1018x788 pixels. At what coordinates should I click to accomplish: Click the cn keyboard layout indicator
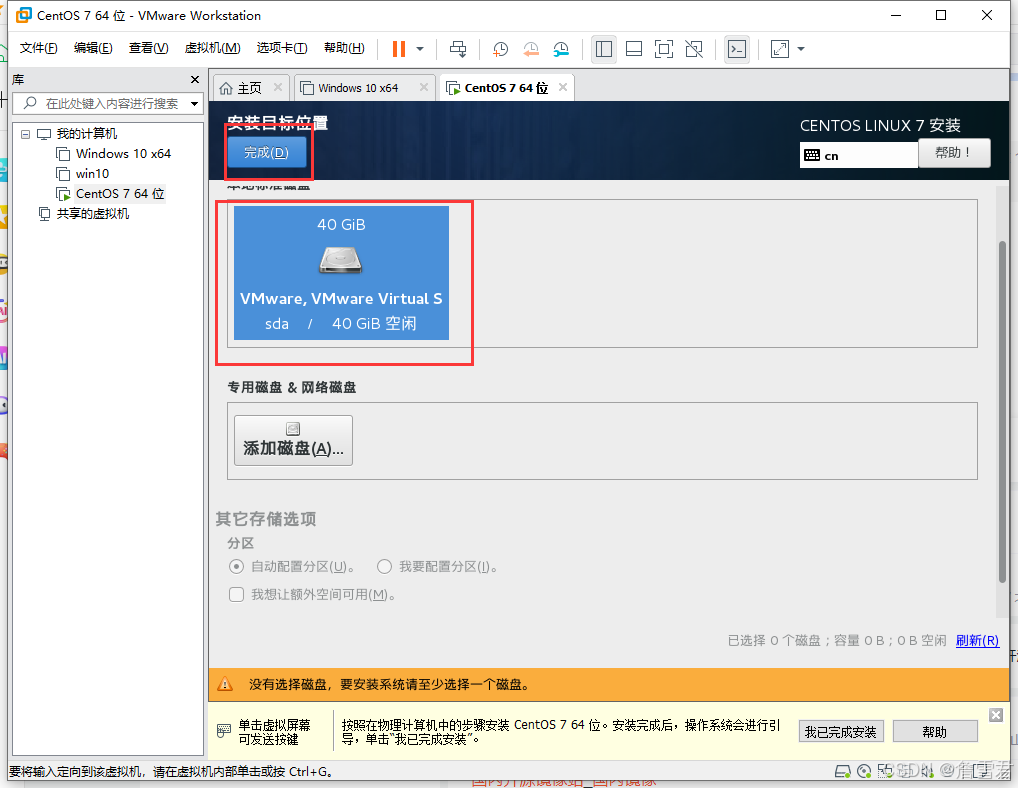coord(858,155)
